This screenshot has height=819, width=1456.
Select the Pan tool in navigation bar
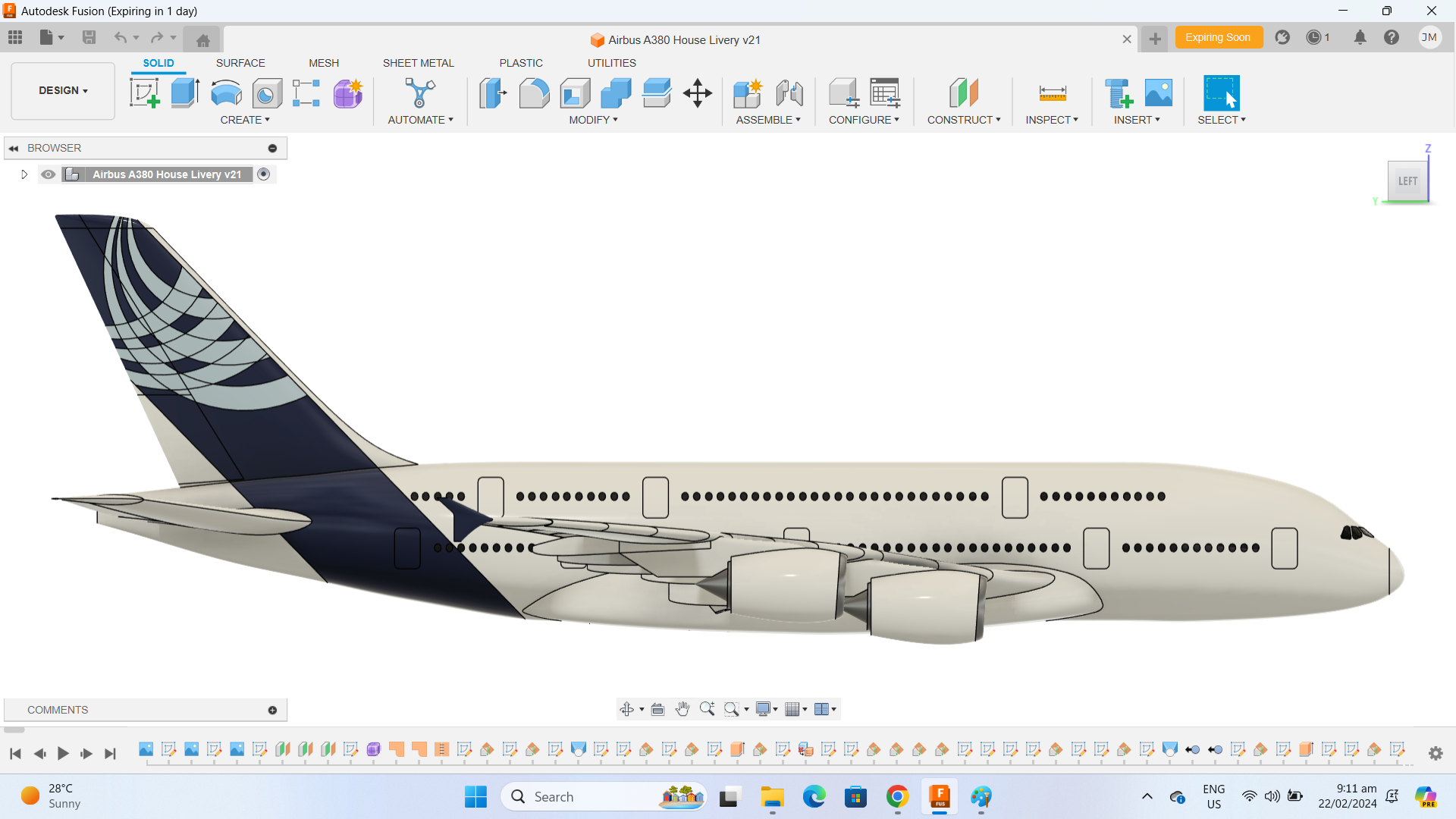coord(682,709)
